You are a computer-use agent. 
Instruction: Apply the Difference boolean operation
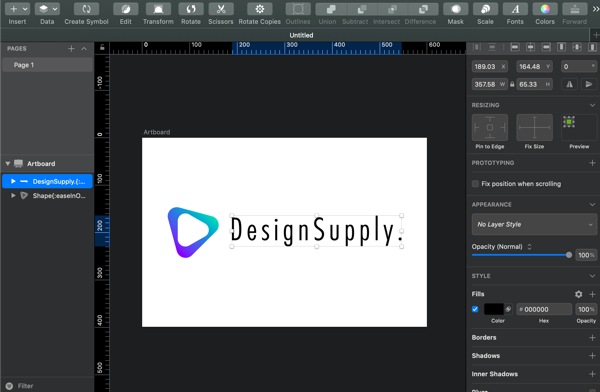pos(423,9)
